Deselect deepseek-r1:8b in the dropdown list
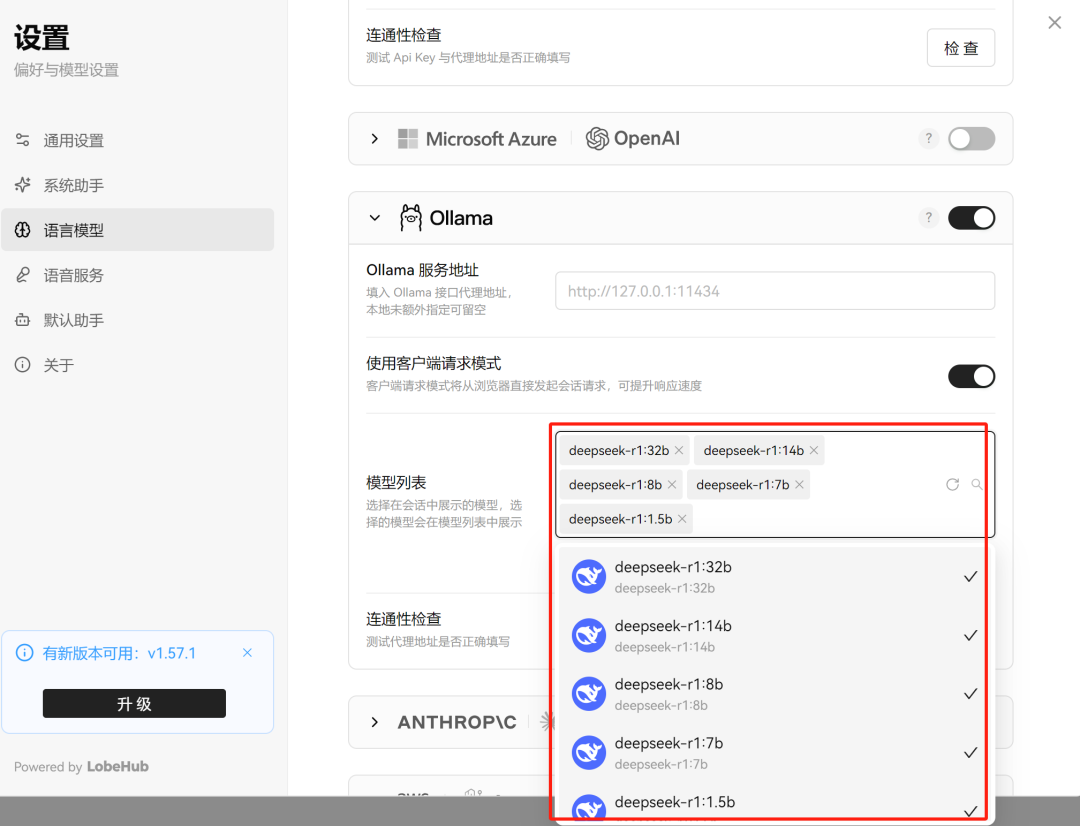Viewport: 1080px width, 826px height. click(776, 694)
